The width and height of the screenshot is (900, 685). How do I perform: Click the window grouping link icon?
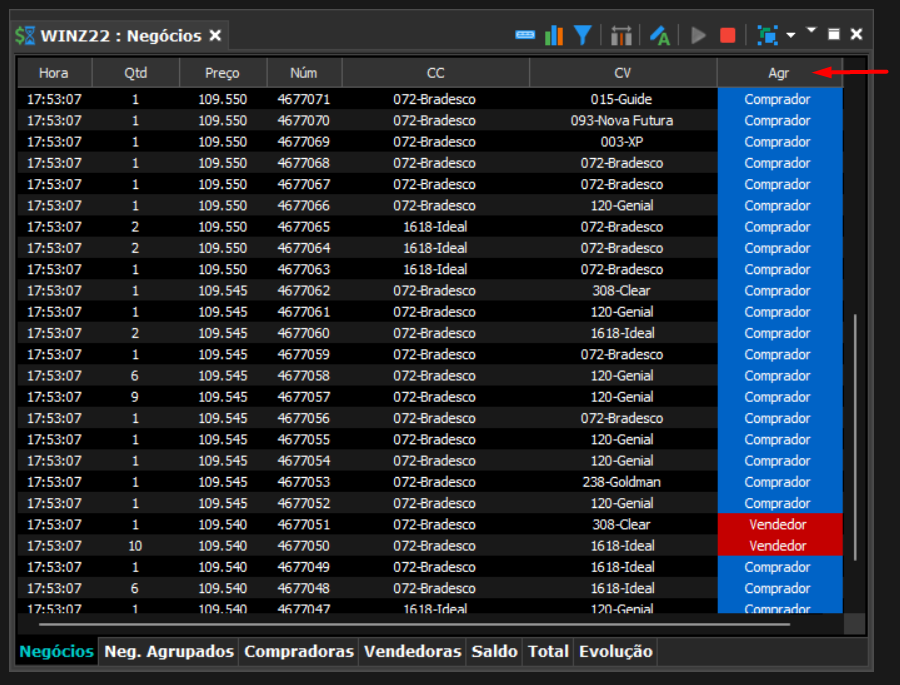(767, 36)
